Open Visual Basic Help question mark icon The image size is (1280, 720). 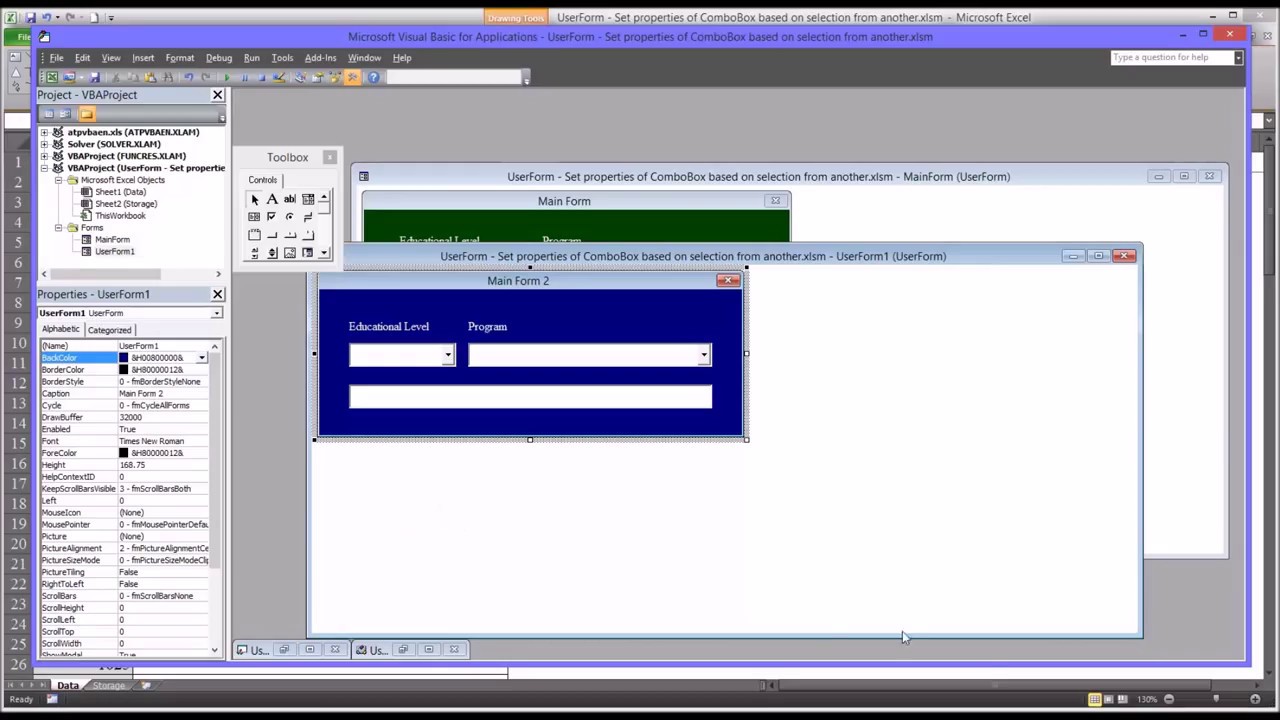coord(374,77)
